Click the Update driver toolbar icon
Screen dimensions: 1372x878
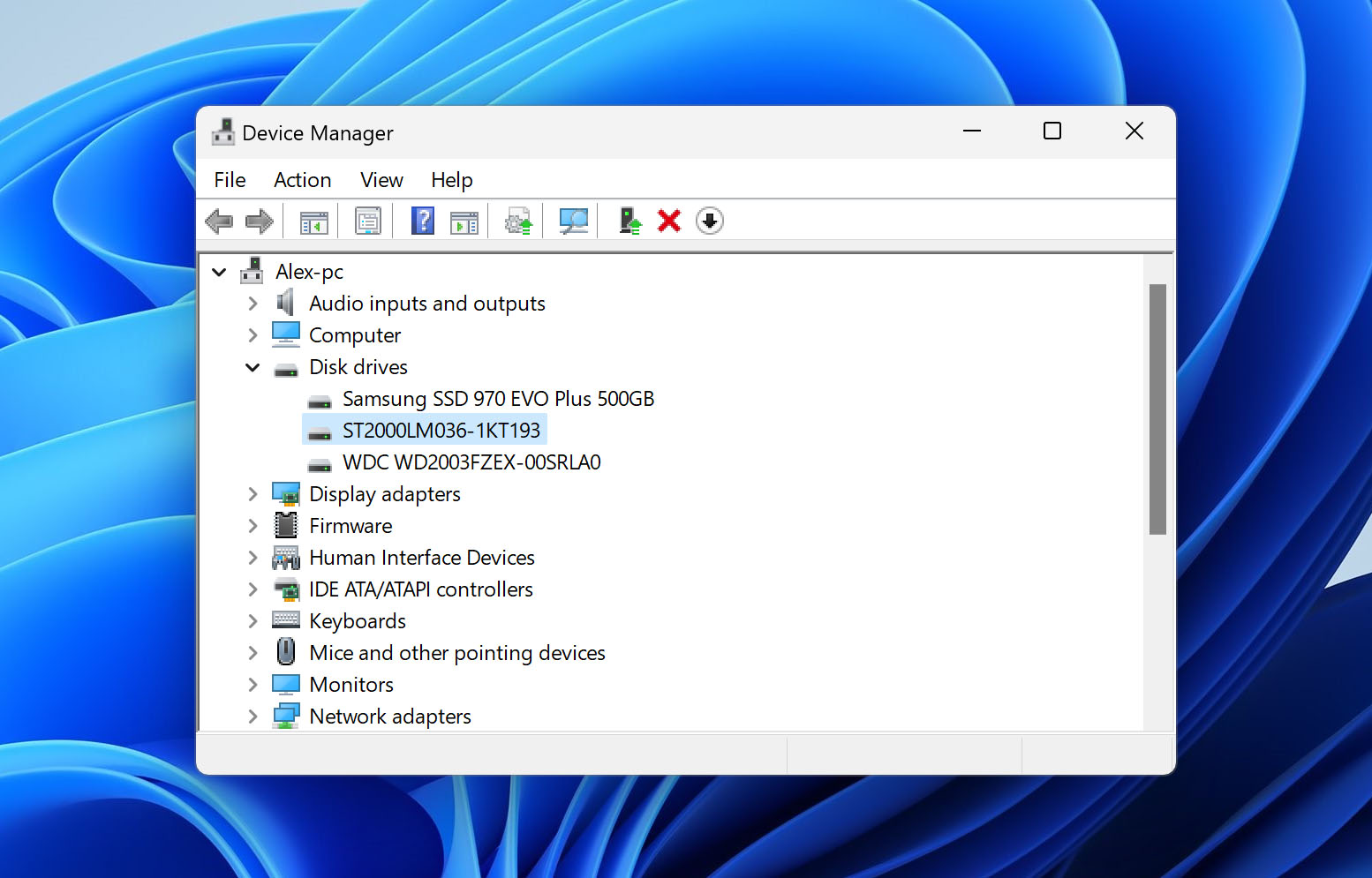(519, 221)
